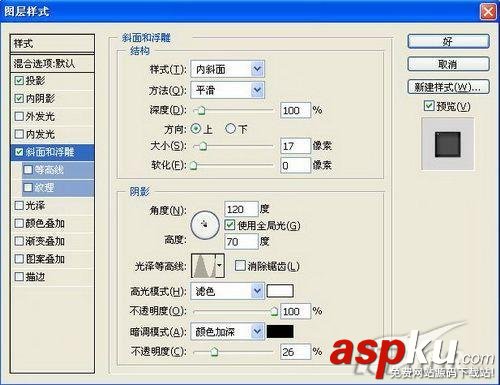Screen dimensions: 500x385
Task: Click the 深度(D) slider handle
Action: [x=201, y=110]
